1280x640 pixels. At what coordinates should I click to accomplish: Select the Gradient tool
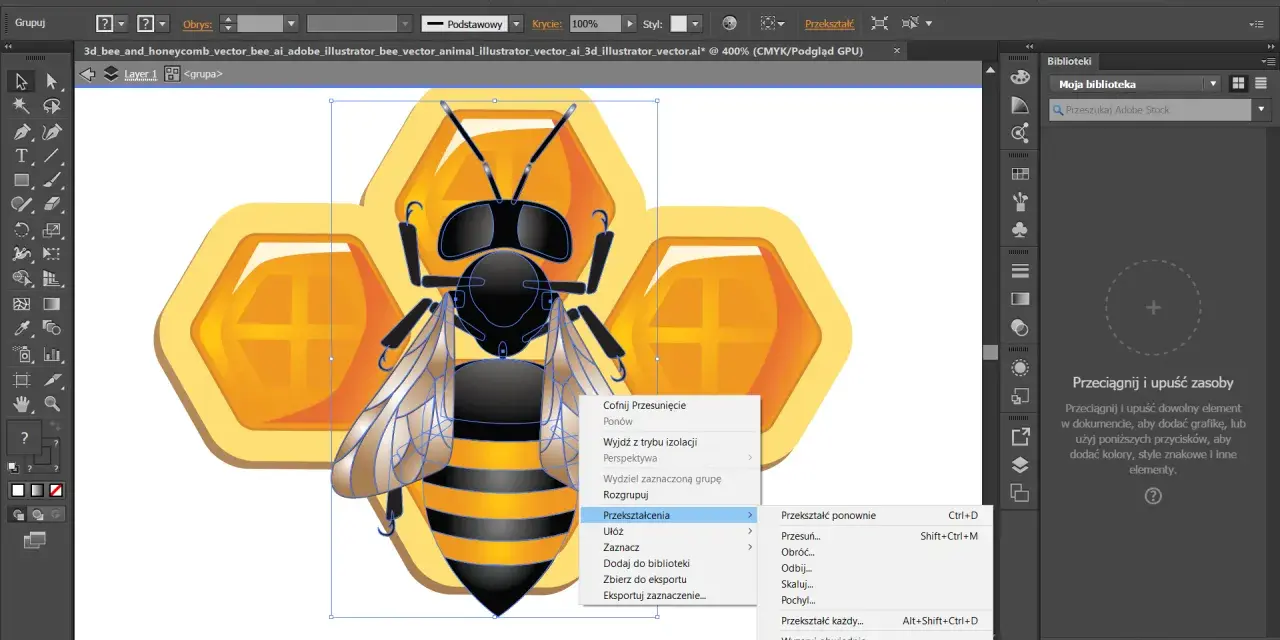[x=52, y=305]
